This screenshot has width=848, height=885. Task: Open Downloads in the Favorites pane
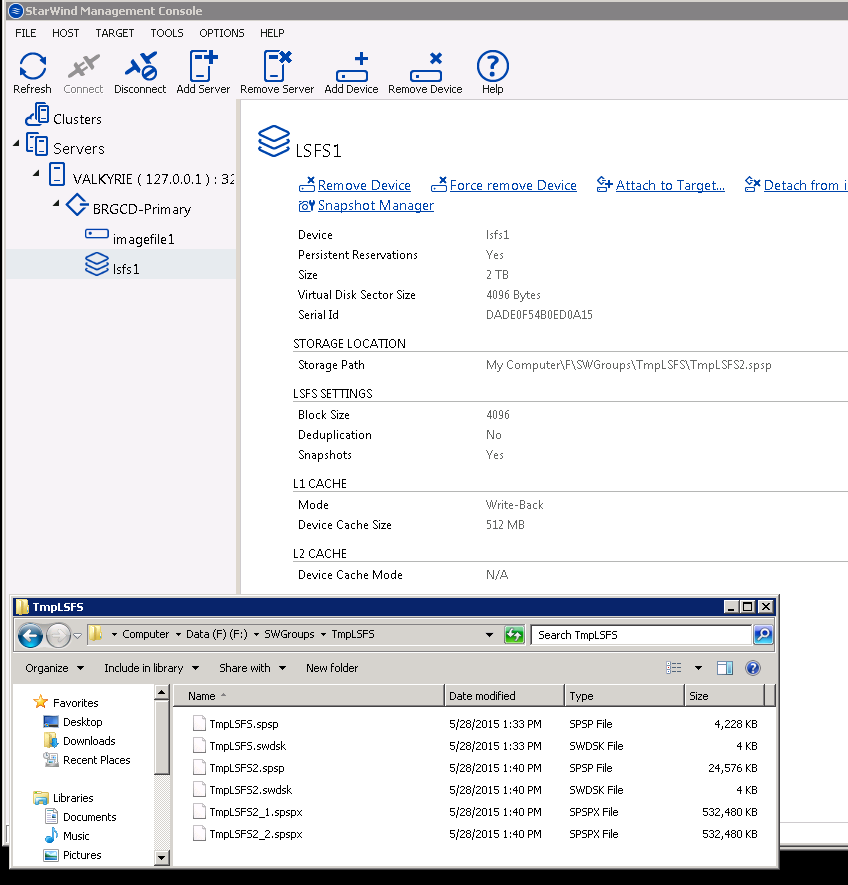coord(89,741)
